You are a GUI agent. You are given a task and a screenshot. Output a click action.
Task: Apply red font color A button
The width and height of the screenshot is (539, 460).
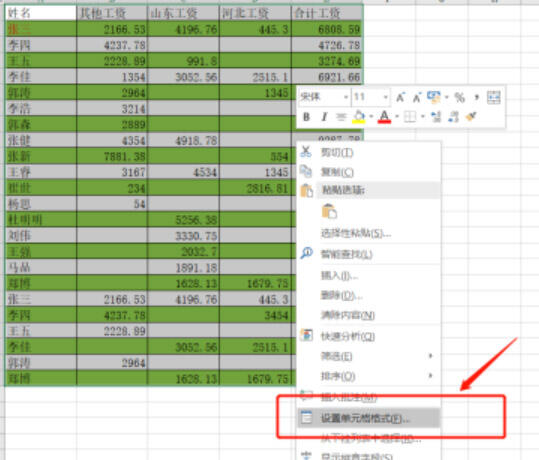pyautogui.click(x=384, y=117)
